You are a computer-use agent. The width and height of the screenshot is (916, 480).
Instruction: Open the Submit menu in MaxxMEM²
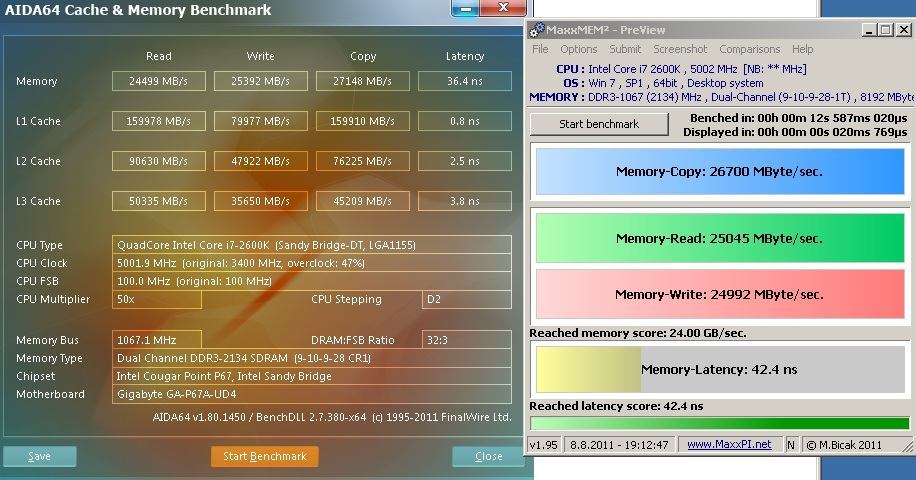[625, 49]
